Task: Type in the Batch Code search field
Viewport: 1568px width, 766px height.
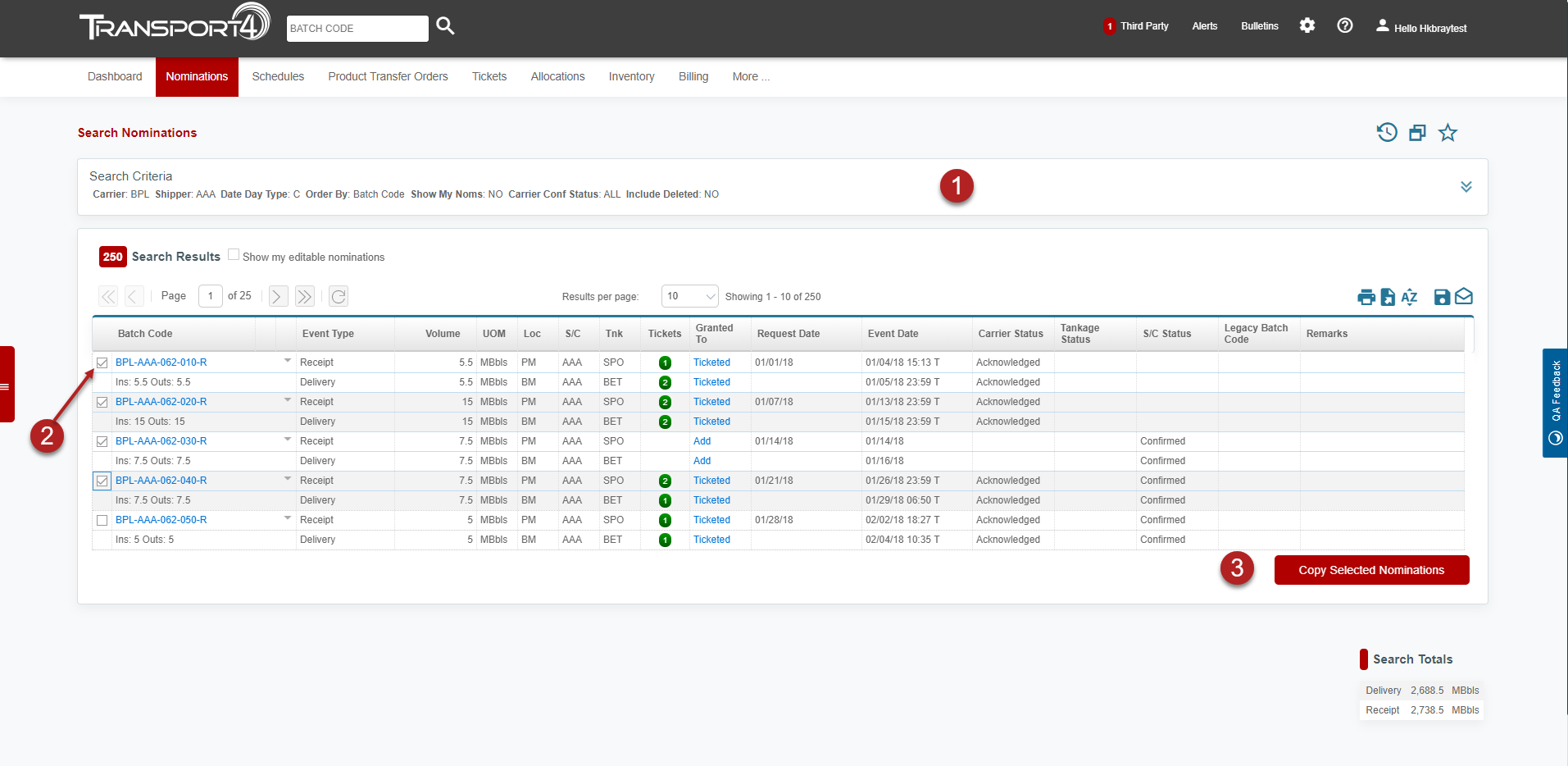Action: click(x=357, y=28)
